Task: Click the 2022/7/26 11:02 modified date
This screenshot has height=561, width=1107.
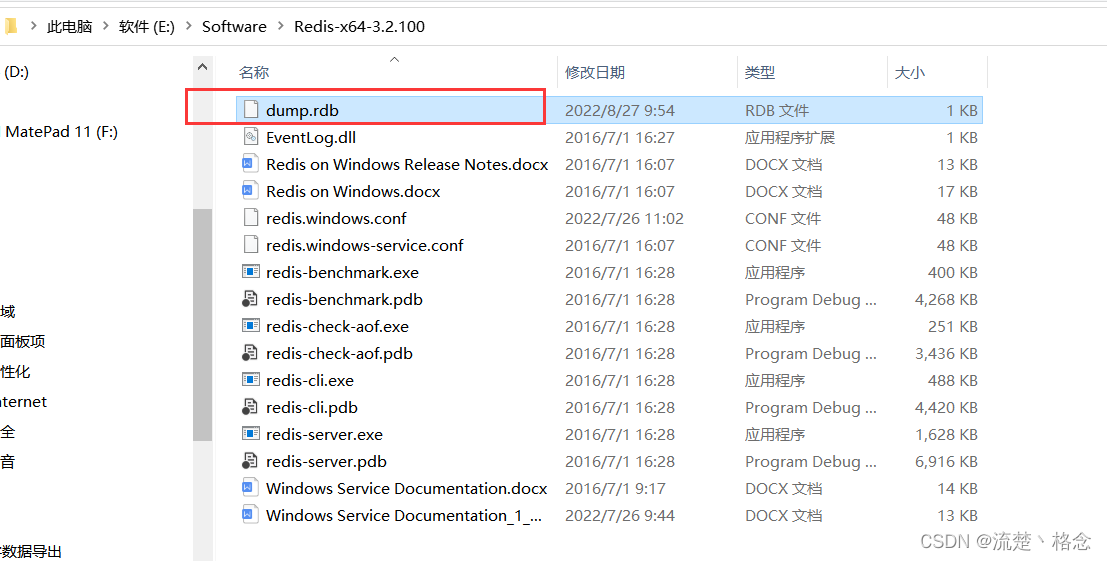Action: click(x=624, y=218)
